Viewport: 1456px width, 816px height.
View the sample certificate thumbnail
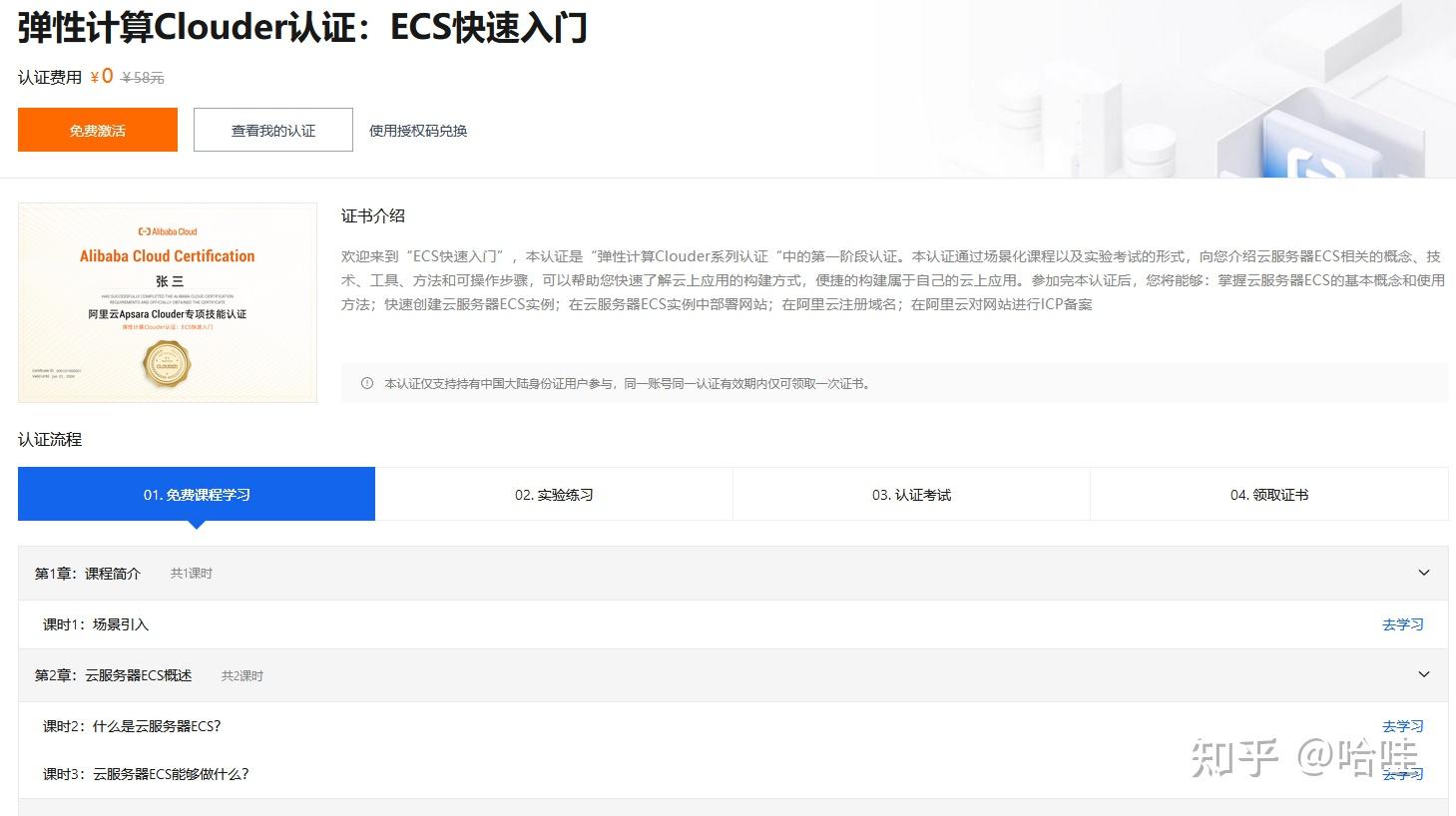pos(167,302)
